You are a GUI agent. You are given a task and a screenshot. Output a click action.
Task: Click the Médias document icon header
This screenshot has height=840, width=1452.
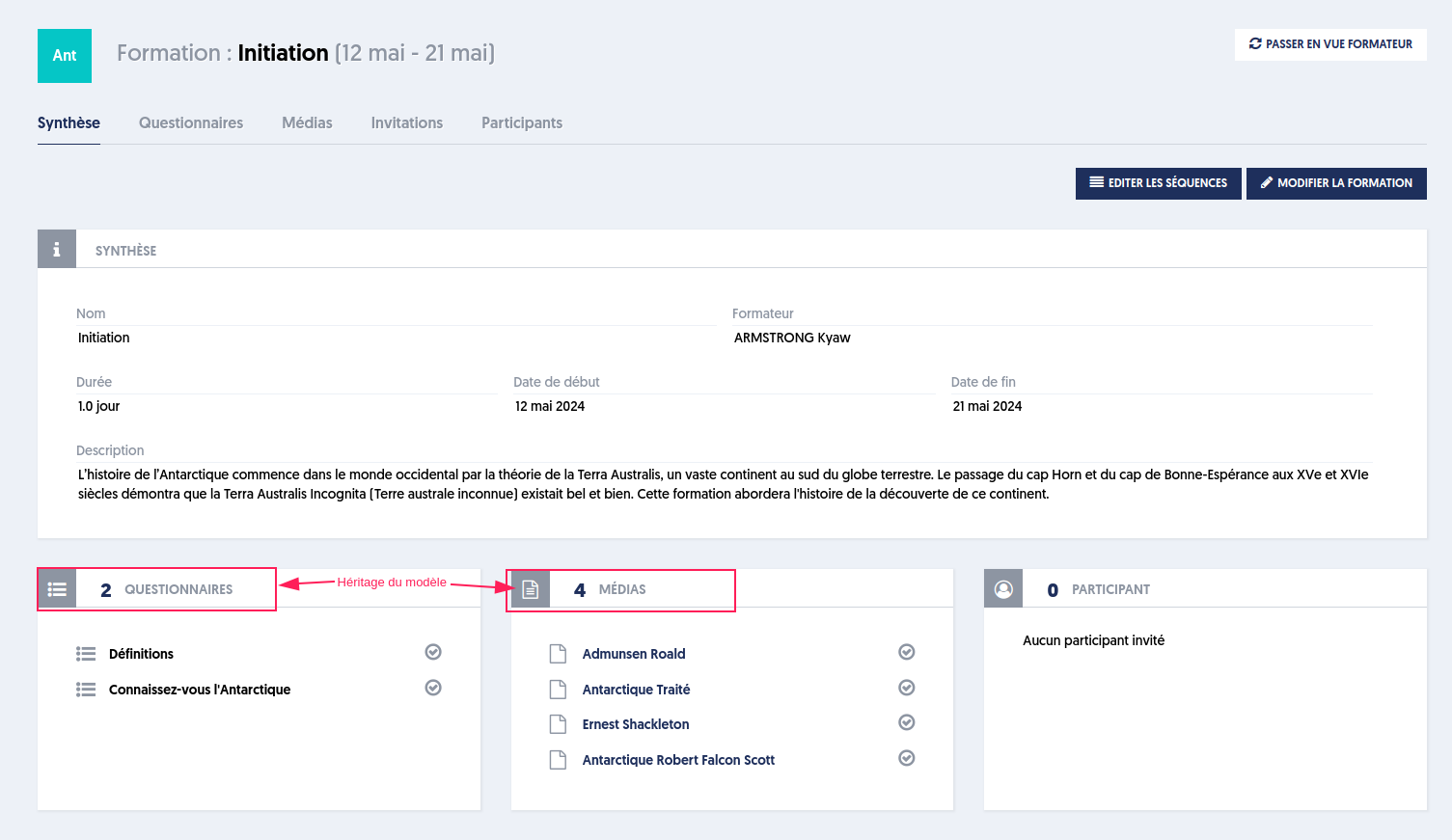pos(531,589)
